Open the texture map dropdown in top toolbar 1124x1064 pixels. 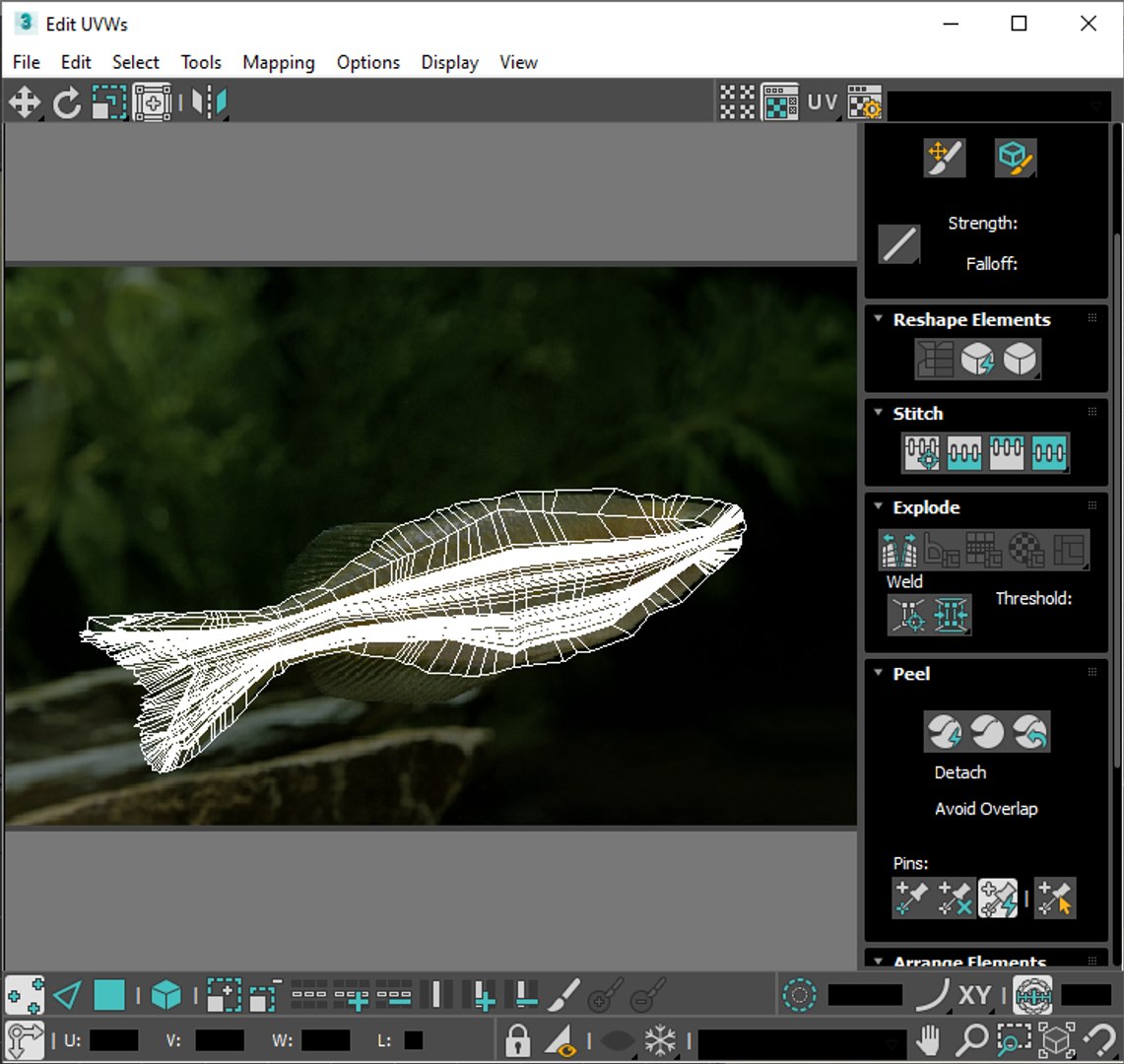(x=999, y=105)
